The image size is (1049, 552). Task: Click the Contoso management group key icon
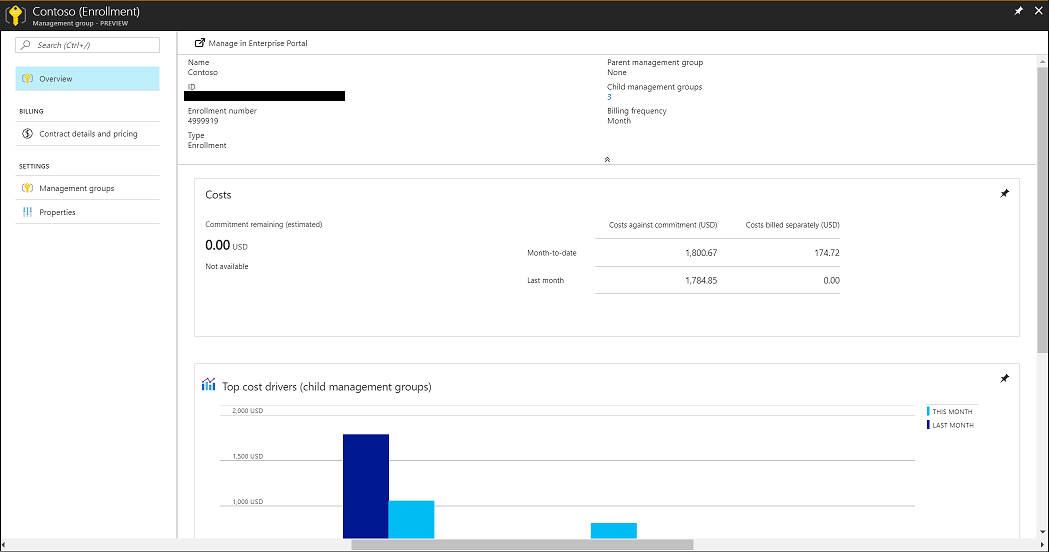click(15, 15)
